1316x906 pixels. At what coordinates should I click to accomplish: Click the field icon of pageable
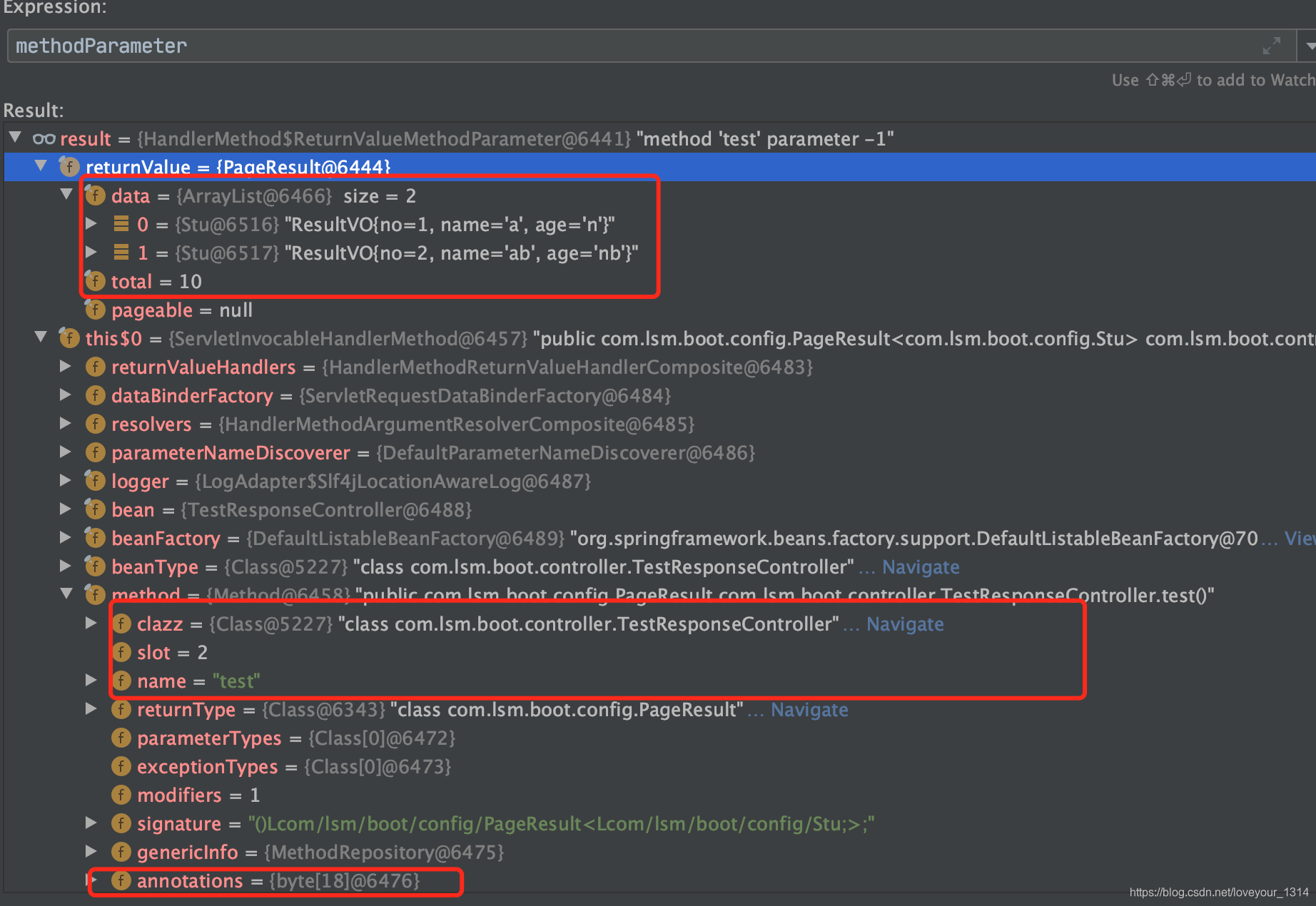95,309
